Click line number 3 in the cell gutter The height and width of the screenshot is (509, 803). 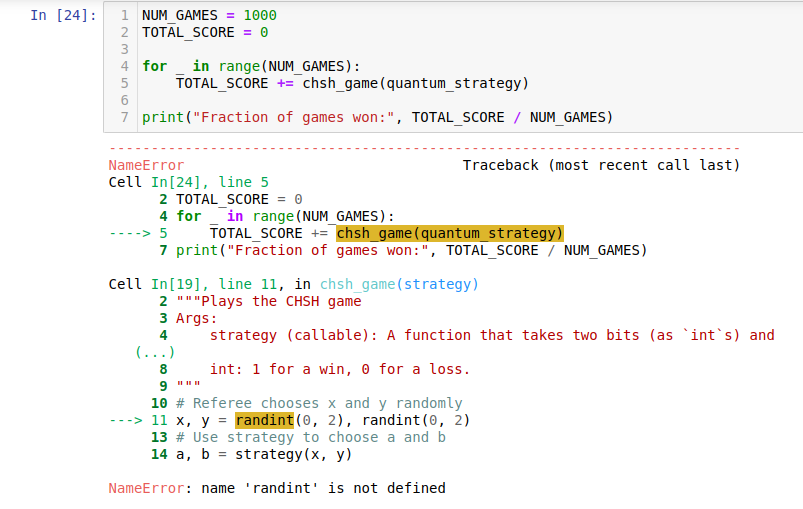coord(124,49)
